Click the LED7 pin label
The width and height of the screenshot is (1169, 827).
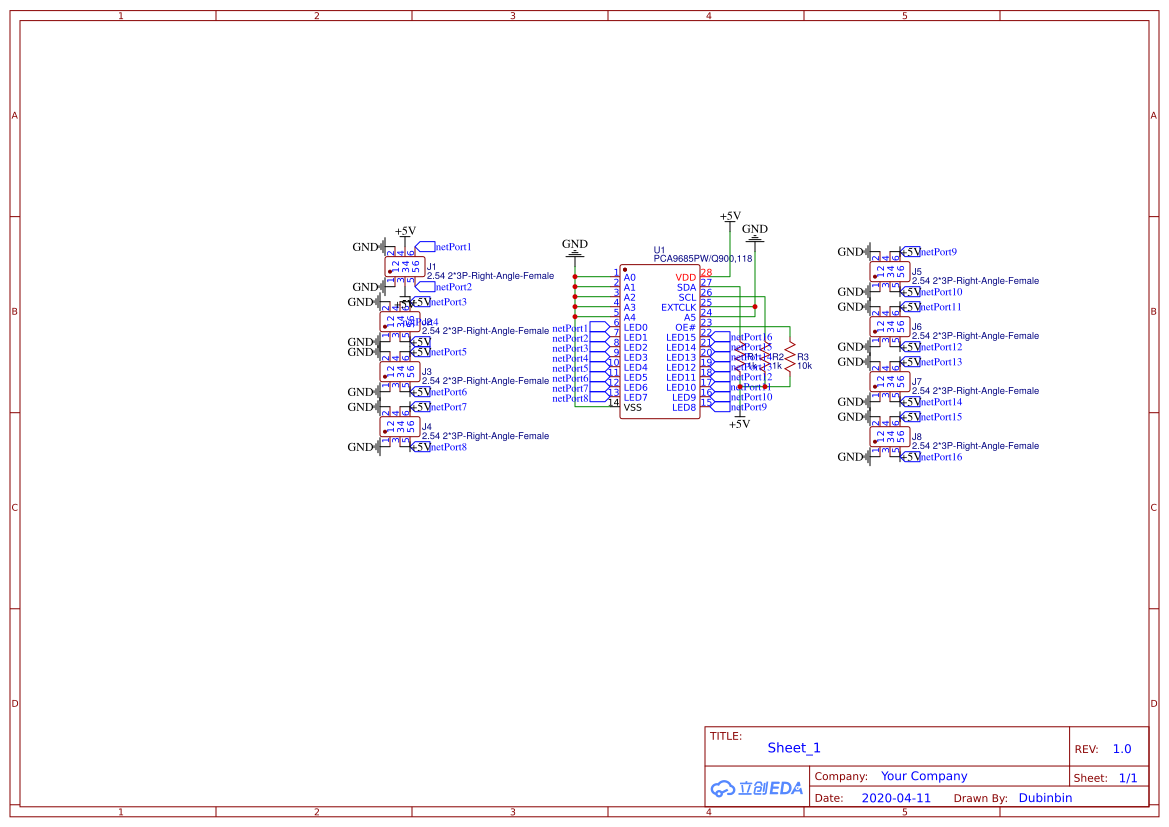click(635, 398)
